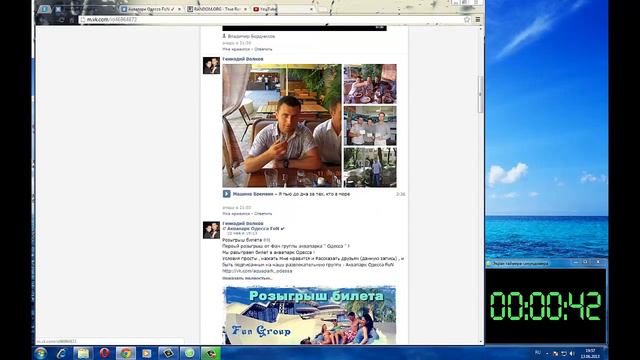Play the Машина Времени audio track
Image resolution: width=640 pixels, height=360 pixels.
[x=227, y=194]
